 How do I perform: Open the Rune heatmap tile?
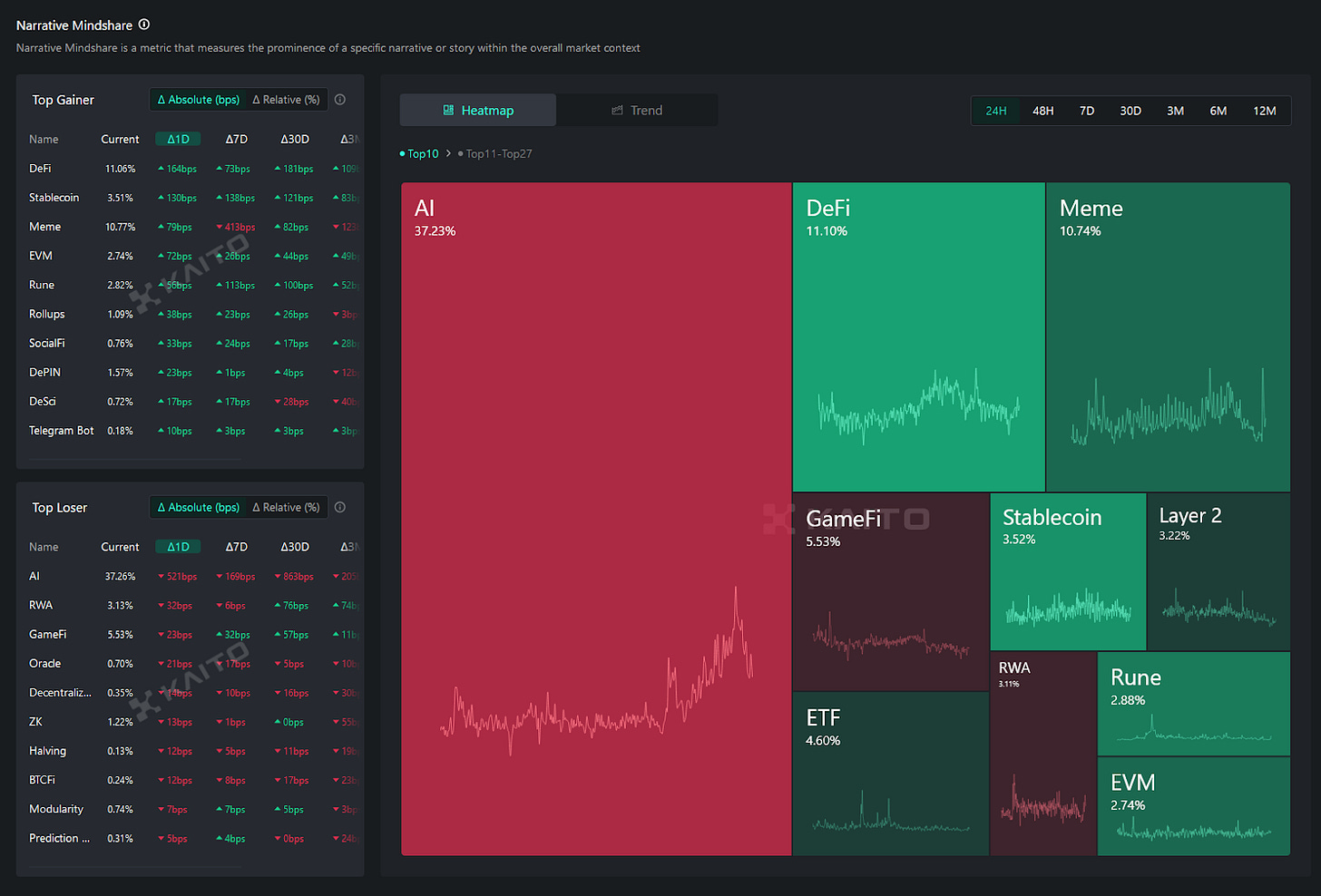(x=1194, y=704)
